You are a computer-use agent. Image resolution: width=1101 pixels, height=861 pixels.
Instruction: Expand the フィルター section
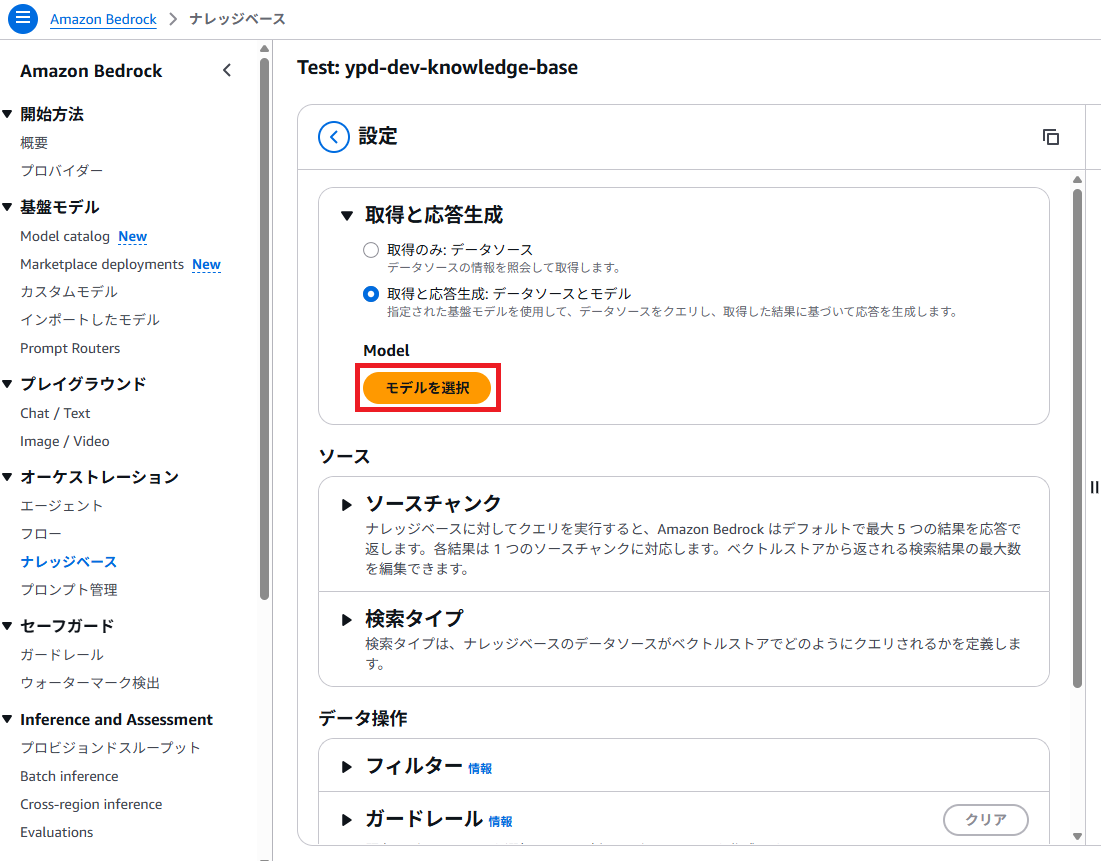(346, 767)
